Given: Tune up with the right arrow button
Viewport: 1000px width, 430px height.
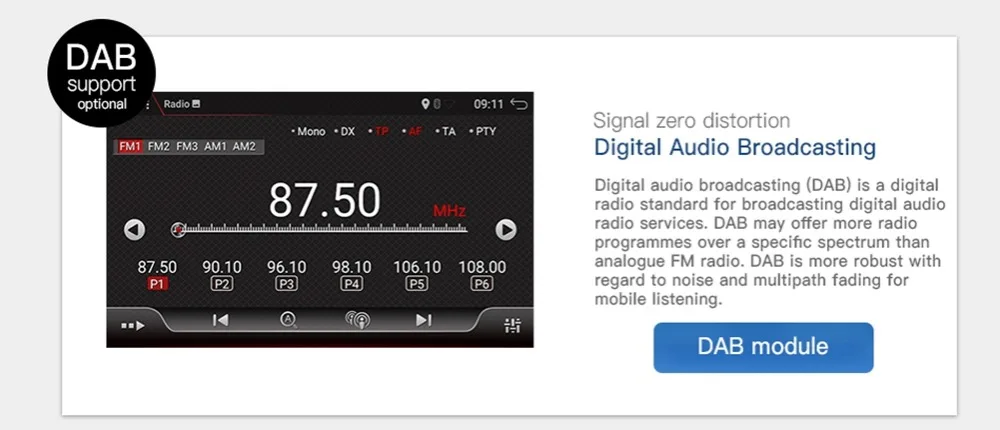Looking at the screenshot, I should point(506,230).
